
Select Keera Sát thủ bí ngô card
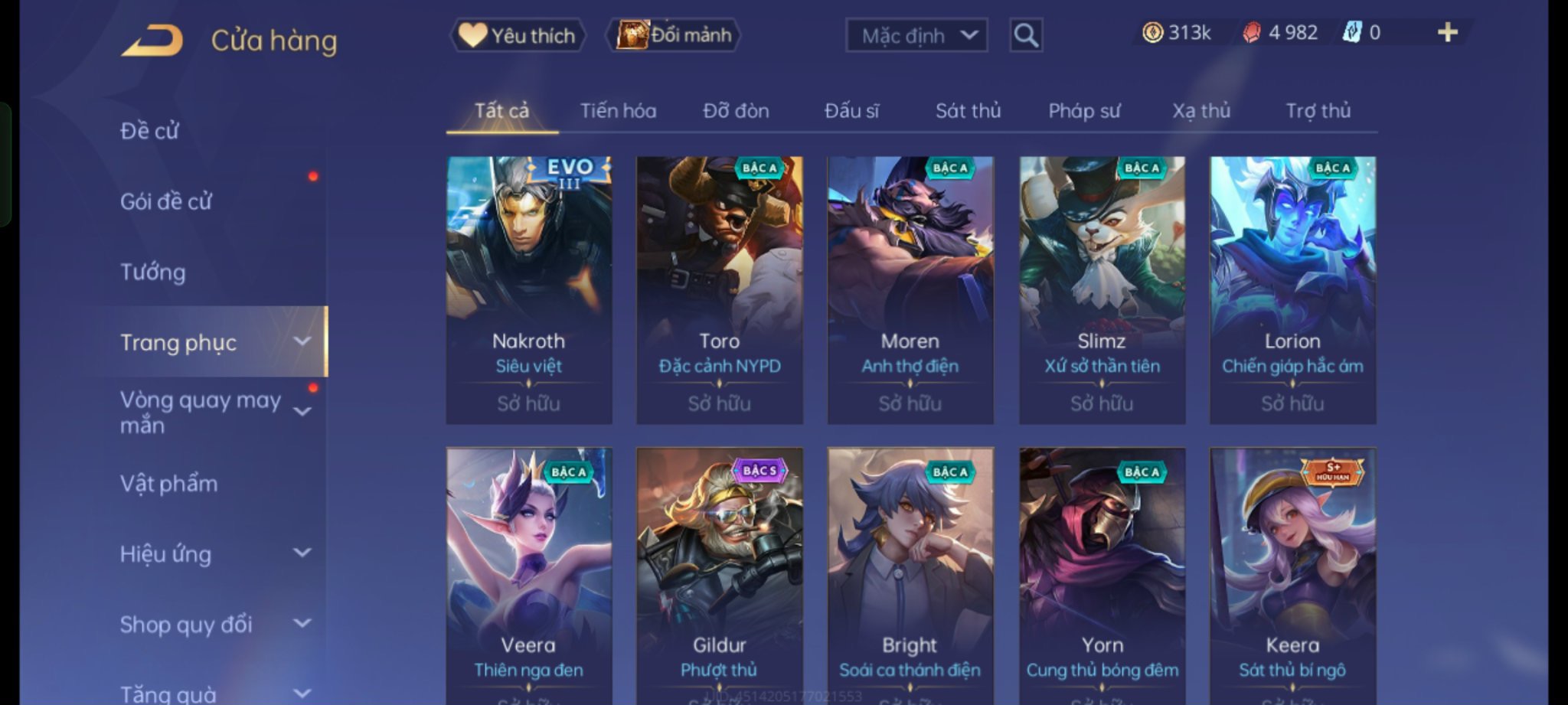(1292, 576)
